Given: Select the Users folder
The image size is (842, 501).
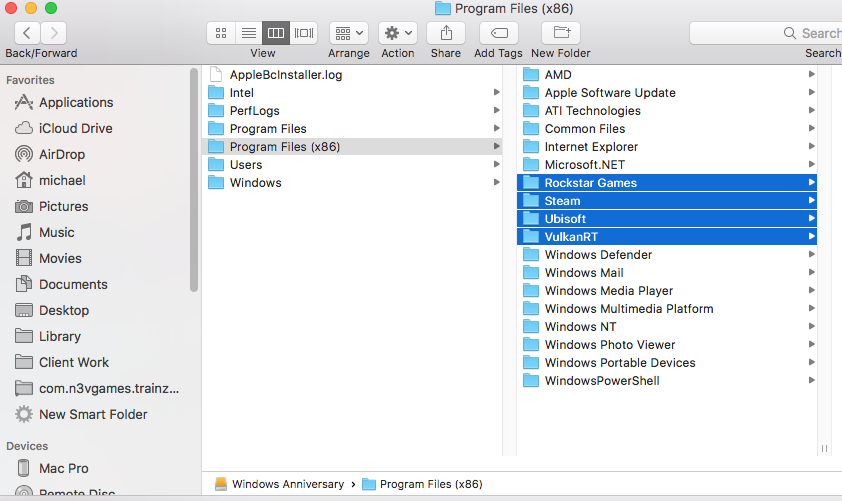Looking at the screenshot, I should [x=352, y=165].
